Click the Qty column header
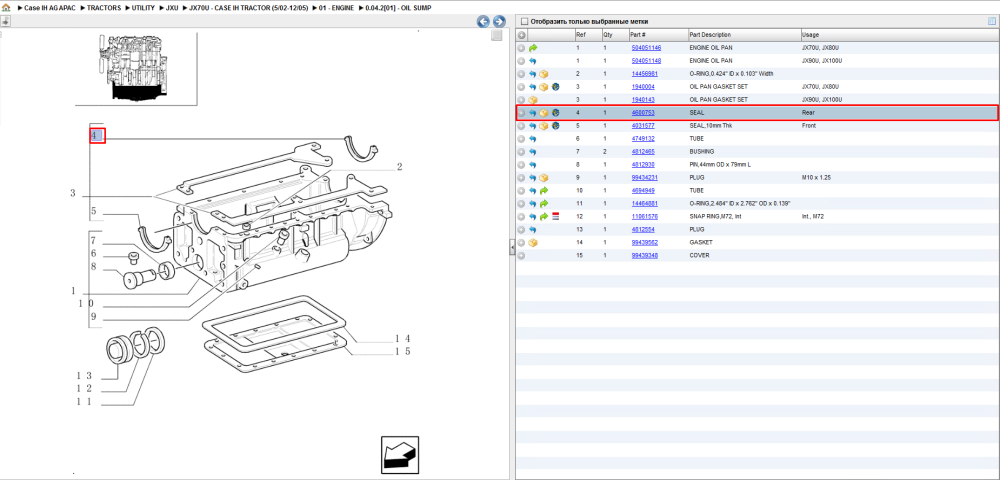The width and height of the screenshot is (1000, 480). tap(608, 35)
